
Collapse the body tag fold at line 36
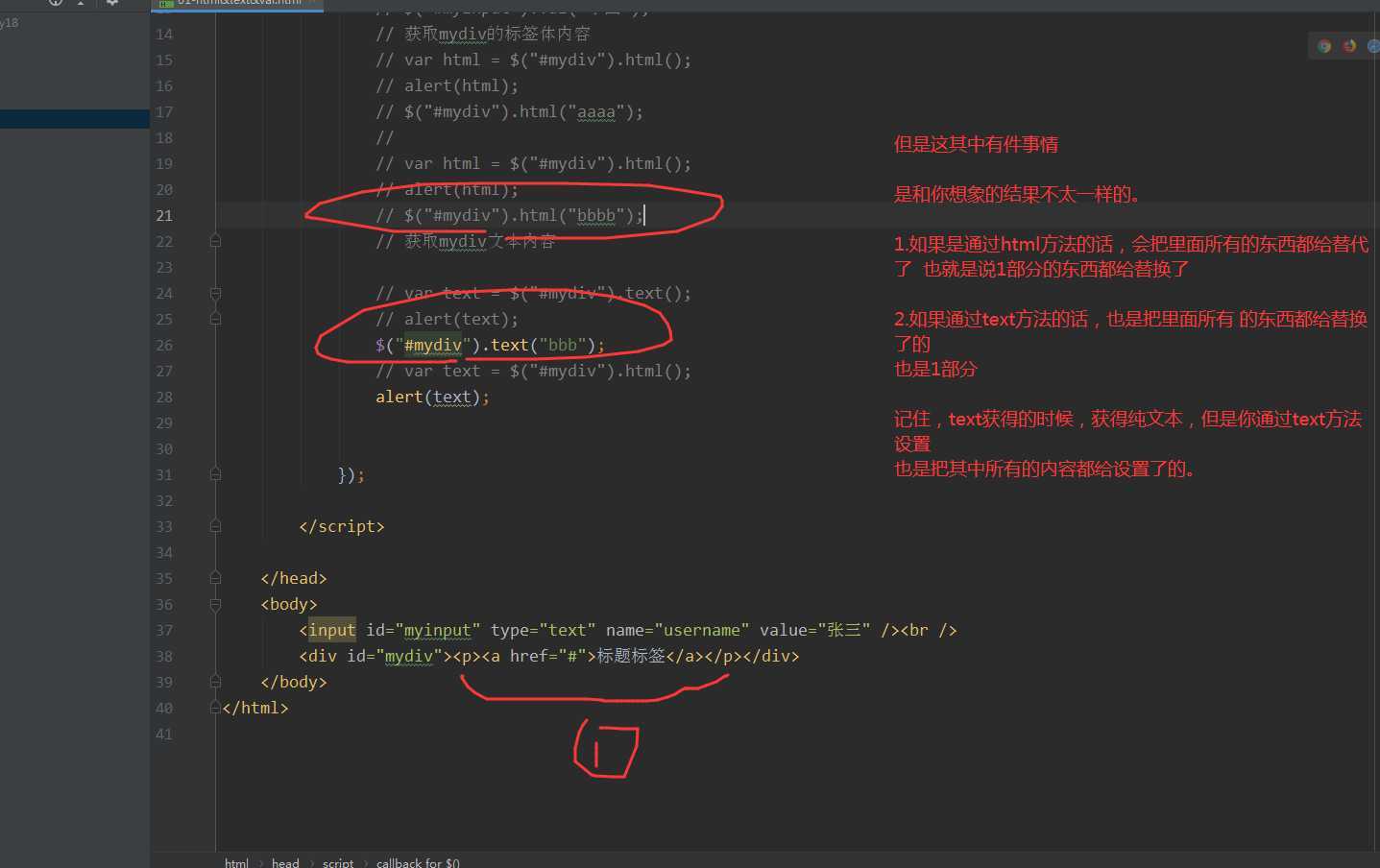[x=215, y=604]
